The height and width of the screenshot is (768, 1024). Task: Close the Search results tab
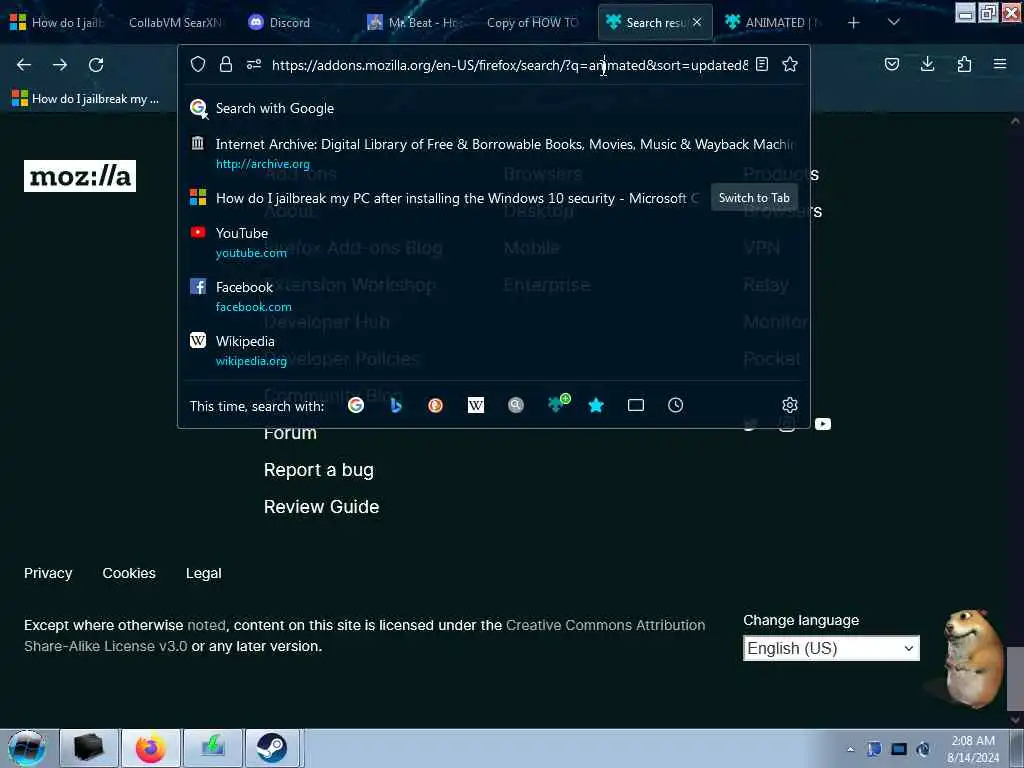[x=697, y=22]
